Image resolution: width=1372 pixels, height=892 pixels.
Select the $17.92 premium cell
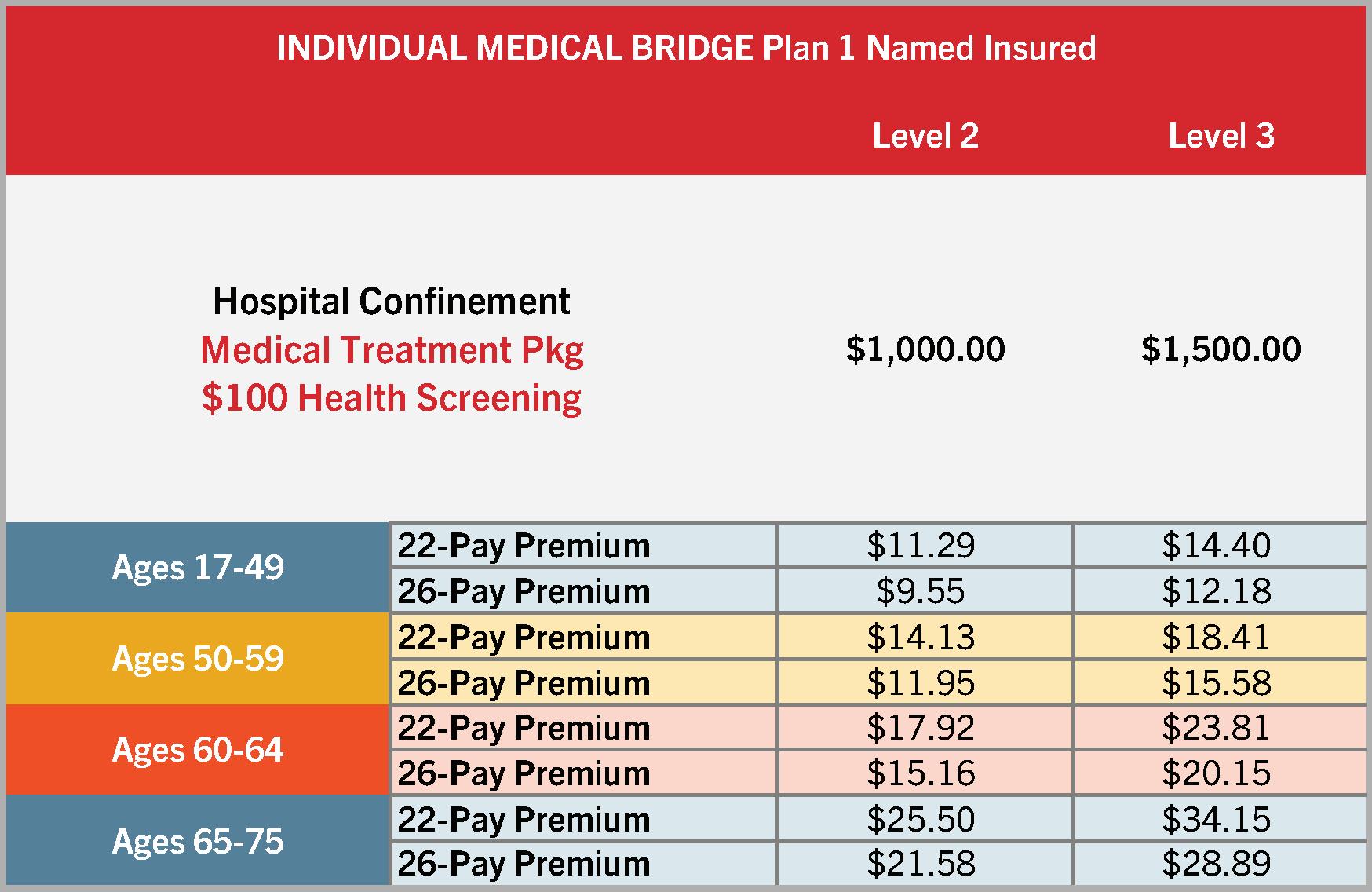click(921, 727)
